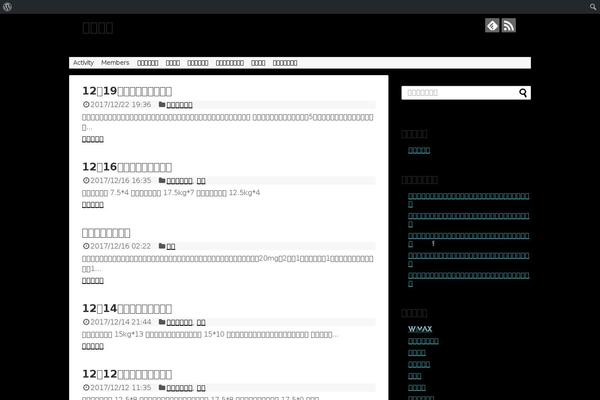Click the date 2017/12/22 19:36

121,104
